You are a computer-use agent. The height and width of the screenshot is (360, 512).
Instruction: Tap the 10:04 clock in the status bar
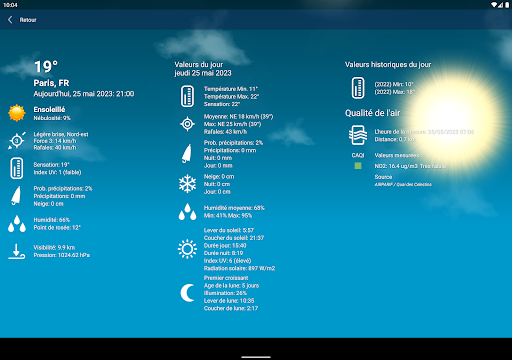click(x=10, y=5)
